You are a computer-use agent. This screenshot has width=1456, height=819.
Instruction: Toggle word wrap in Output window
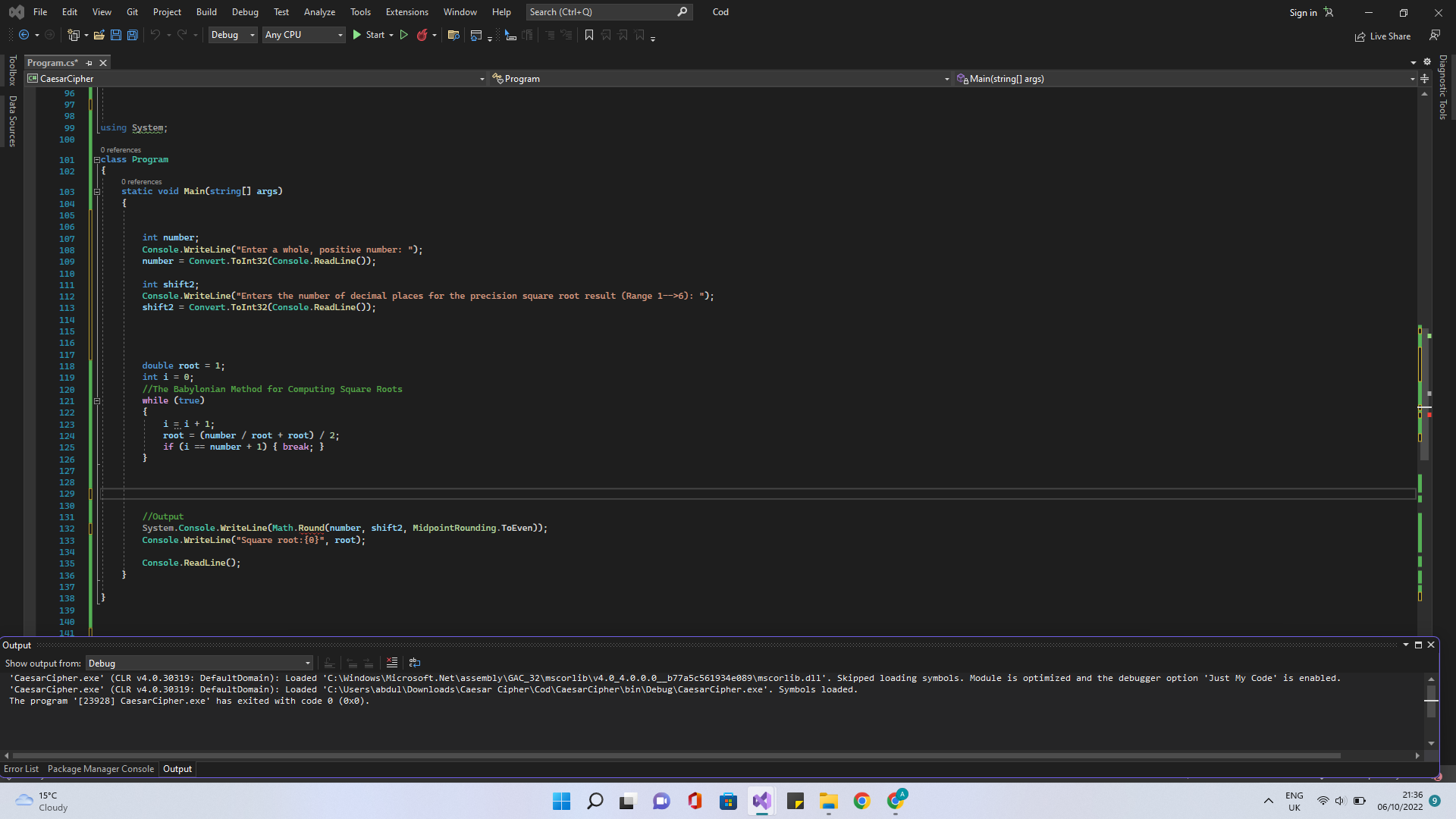click(x=415, y=663)
